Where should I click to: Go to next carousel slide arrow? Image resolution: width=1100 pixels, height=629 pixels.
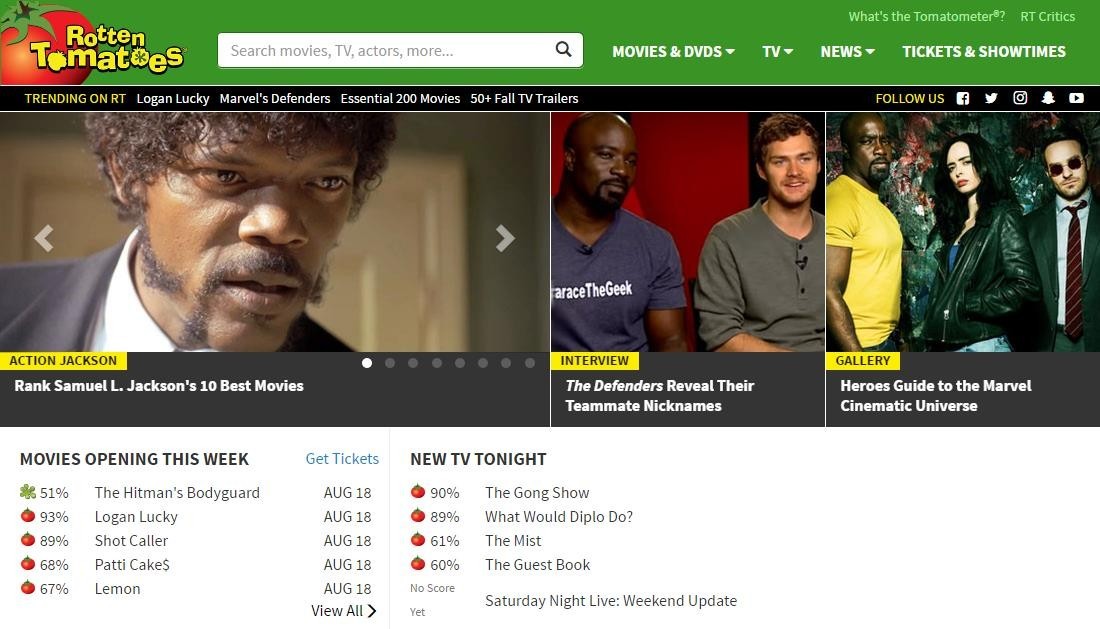coord(505,238)
